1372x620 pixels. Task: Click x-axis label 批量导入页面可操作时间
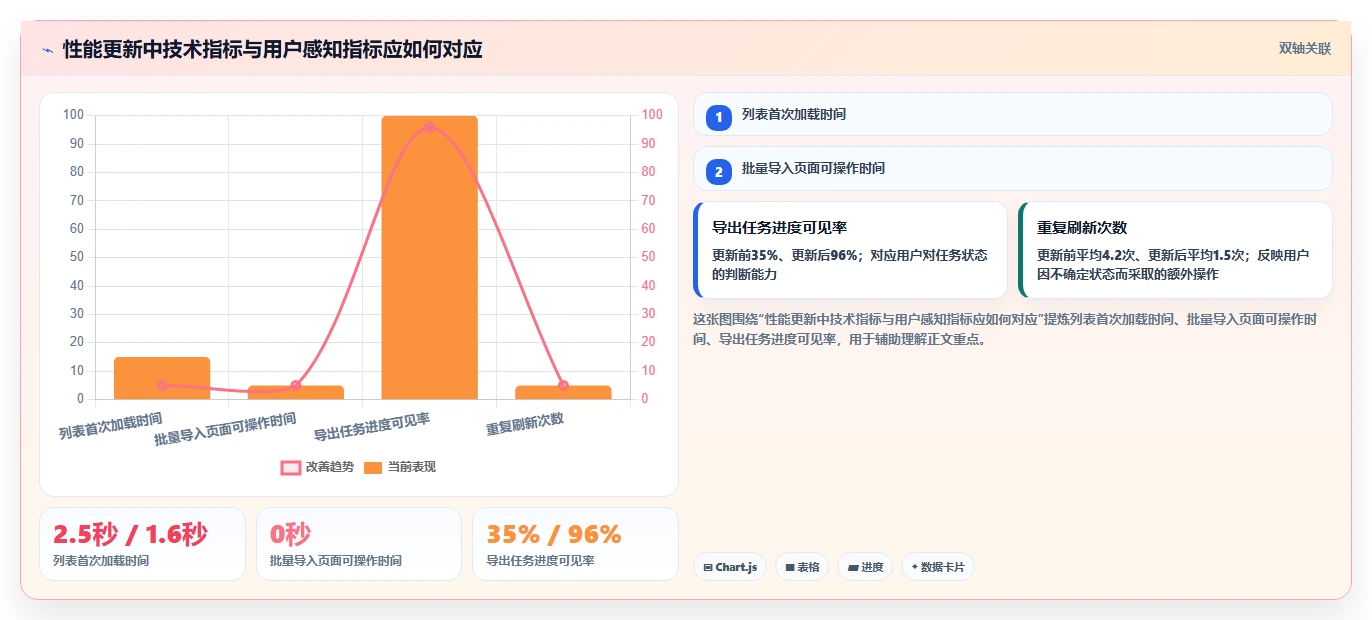(x=225, y=429)
